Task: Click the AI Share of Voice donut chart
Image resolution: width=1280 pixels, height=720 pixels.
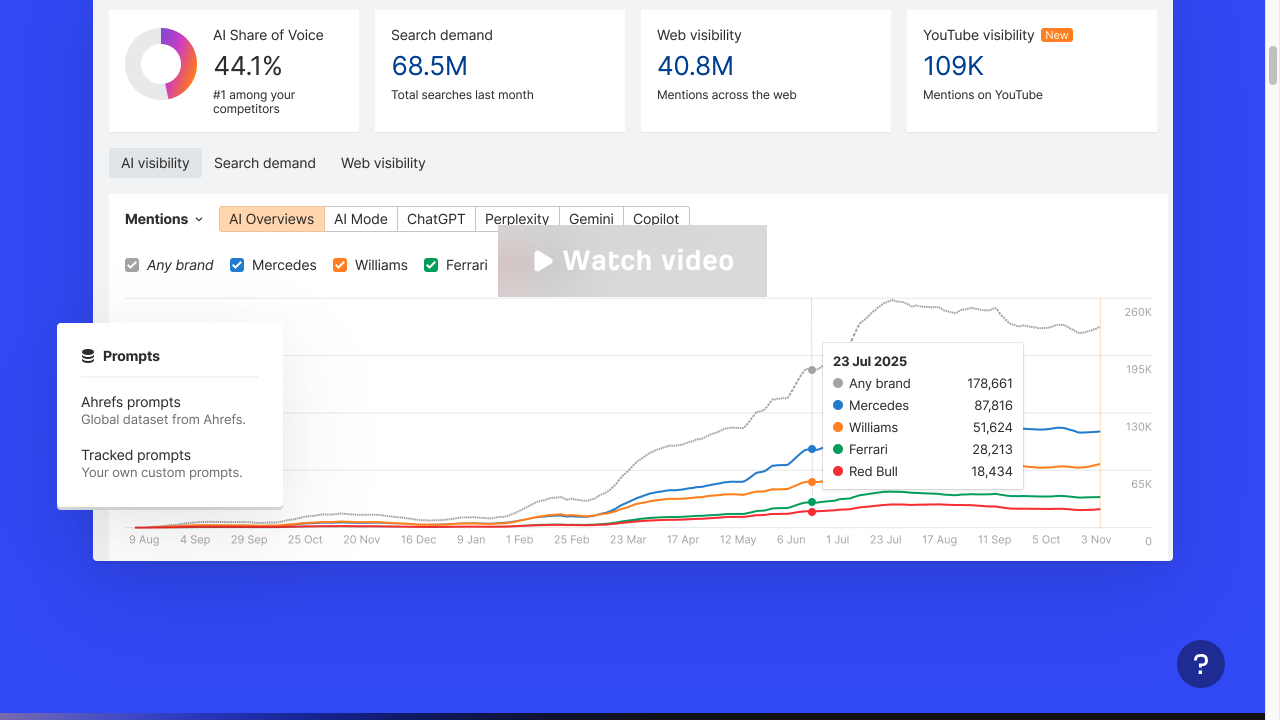Action: (161, 64)
